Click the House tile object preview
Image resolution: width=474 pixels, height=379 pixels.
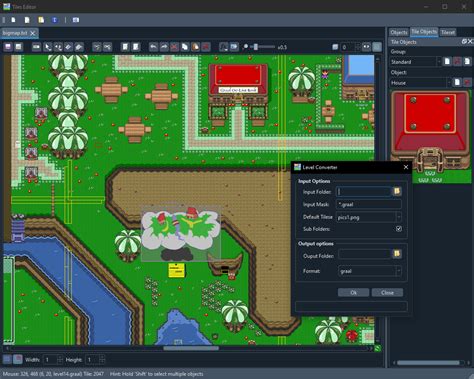point(431,137)
